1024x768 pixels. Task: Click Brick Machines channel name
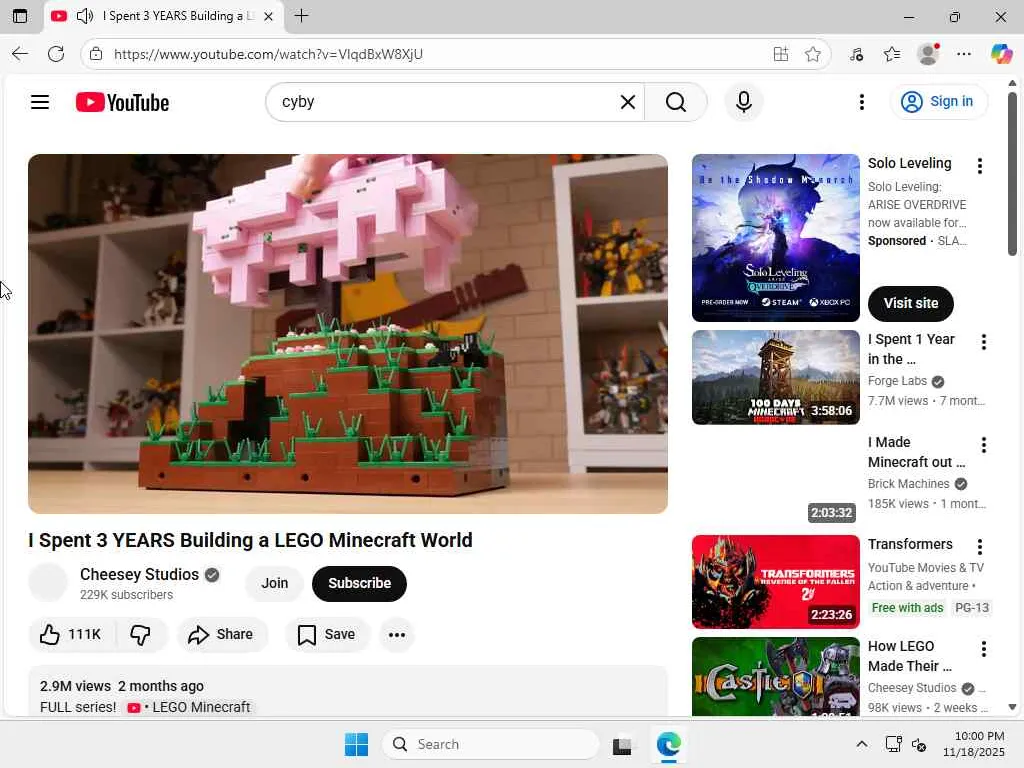click(908, 484)
